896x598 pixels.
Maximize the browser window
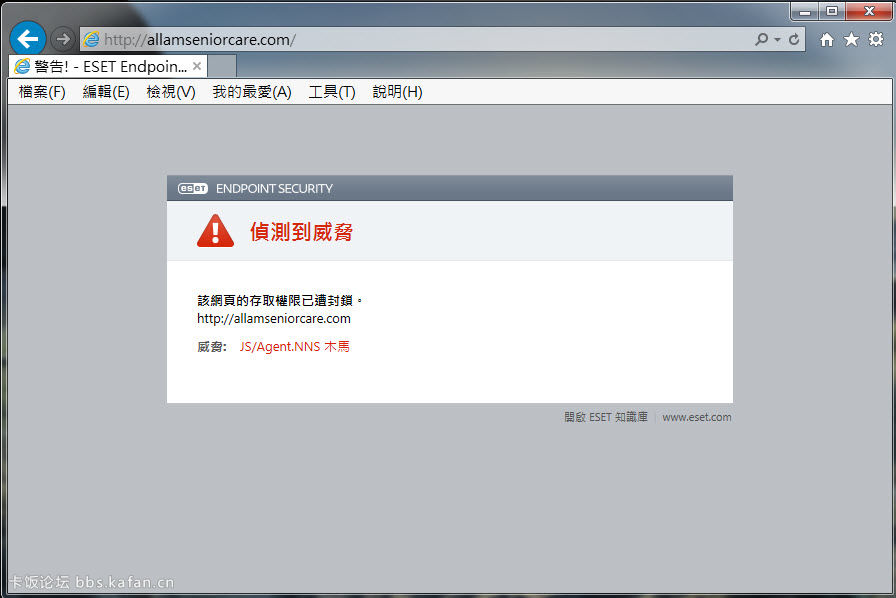coord(832,11)
